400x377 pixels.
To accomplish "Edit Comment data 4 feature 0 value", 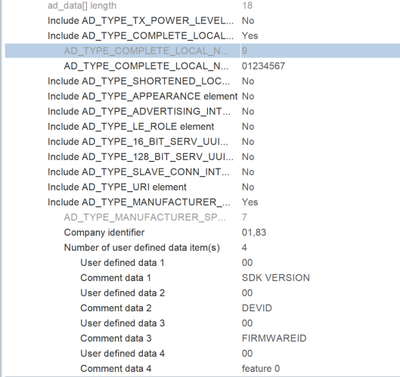I will tap(261, 369).
